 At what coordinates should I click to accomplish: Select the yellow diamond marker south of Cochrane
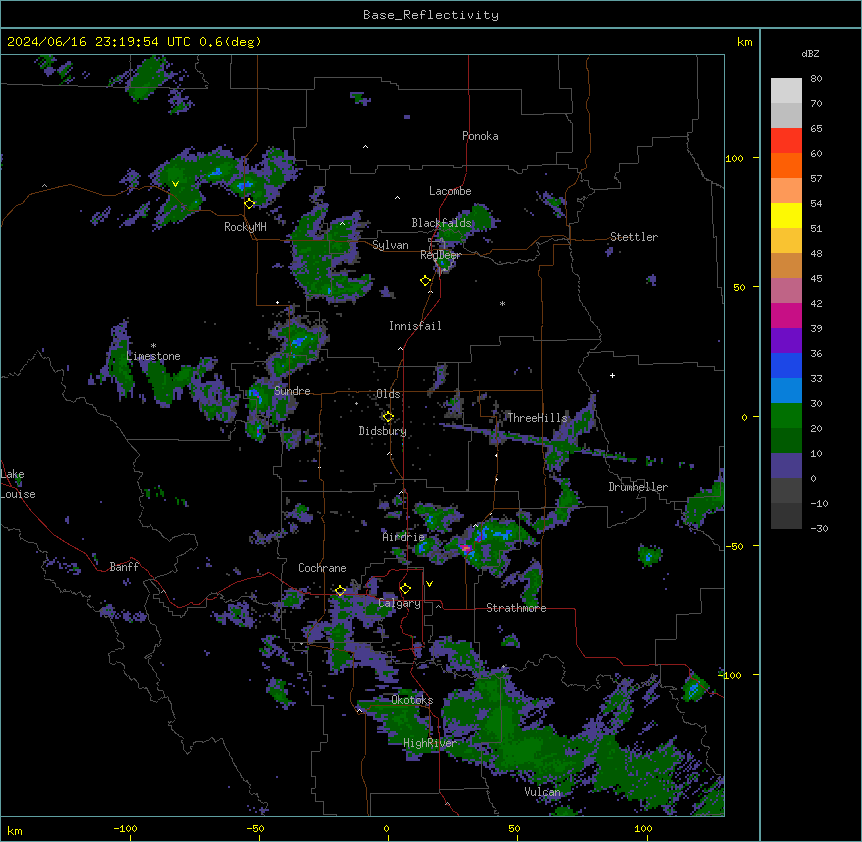pos(340,590)
